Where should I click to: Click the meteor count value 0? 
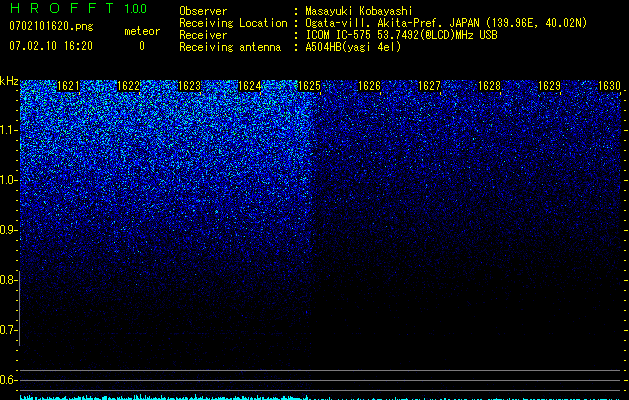pos(142,46)
